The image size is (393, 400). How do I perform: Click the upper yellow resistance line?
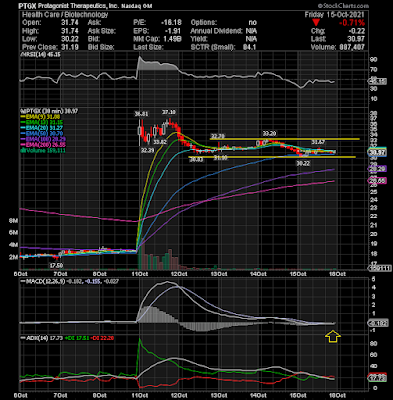pyautogui.click(x=285, y=139)
